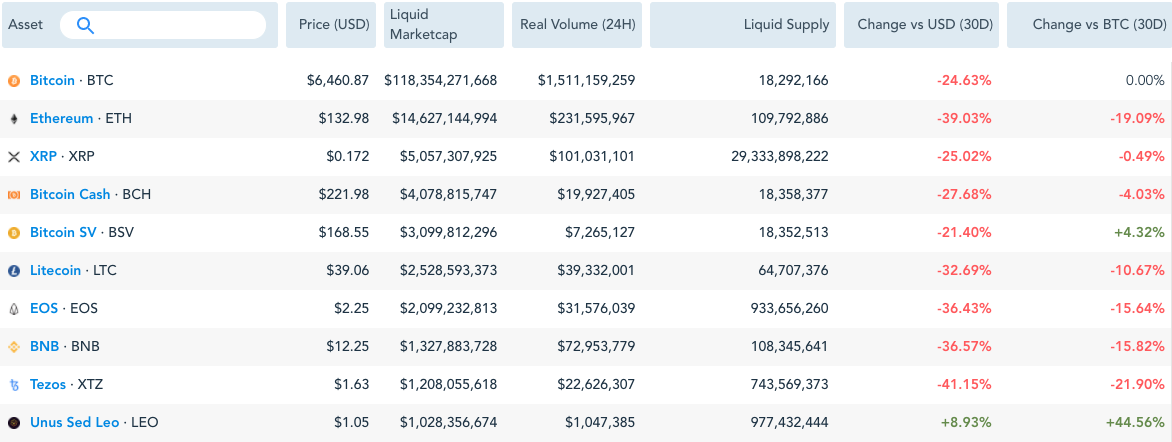Click the search magnifier icon
Image resolution: width=1172 pixels, height=442 pixels.
(86, 25)
